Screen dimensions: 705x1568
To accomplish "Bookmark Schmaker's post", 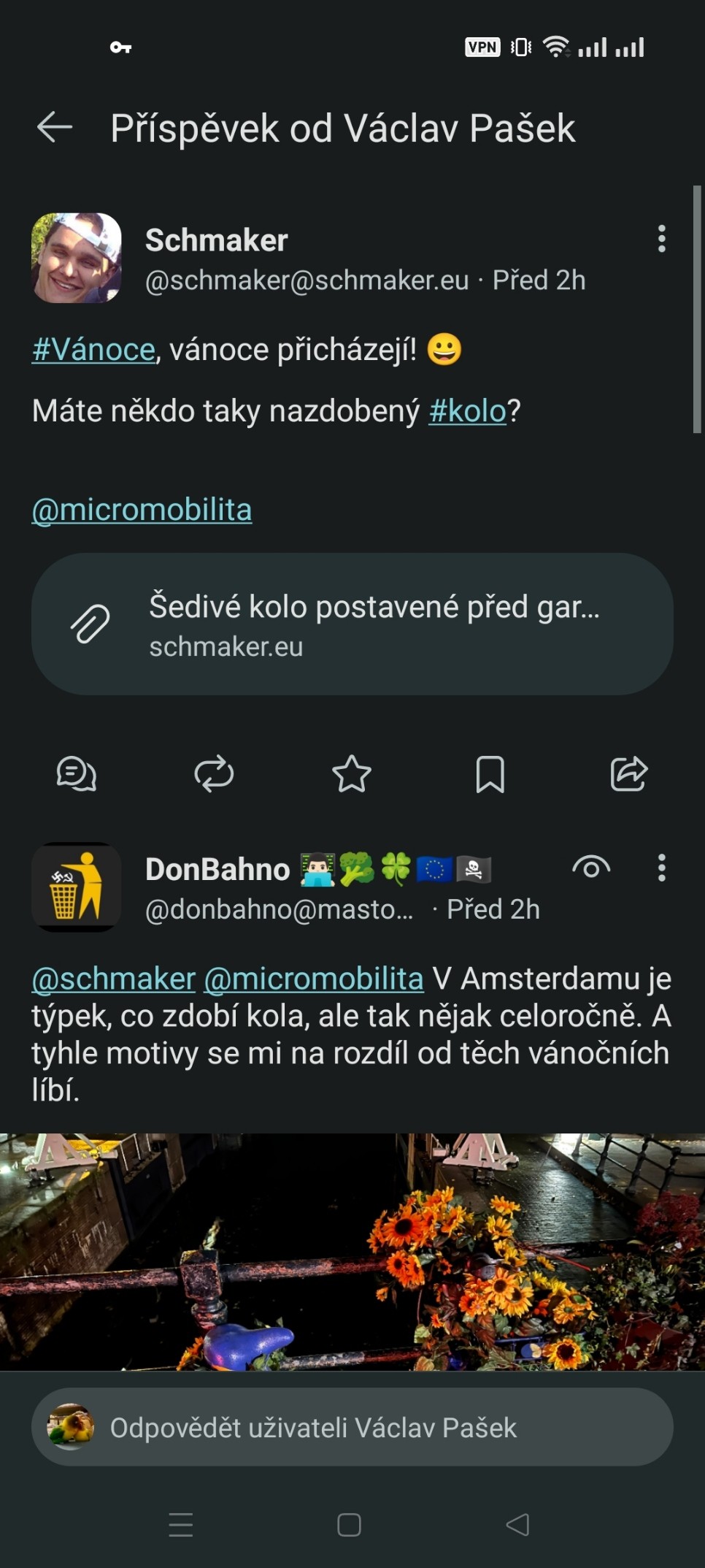I will coord(490,774).
